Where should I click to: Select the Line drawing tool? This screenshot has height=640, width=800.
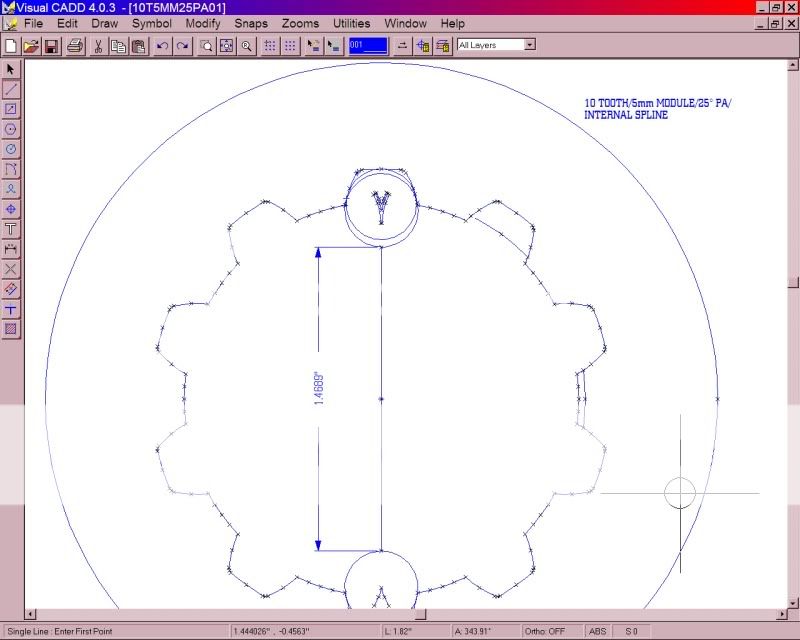point(11,90)
